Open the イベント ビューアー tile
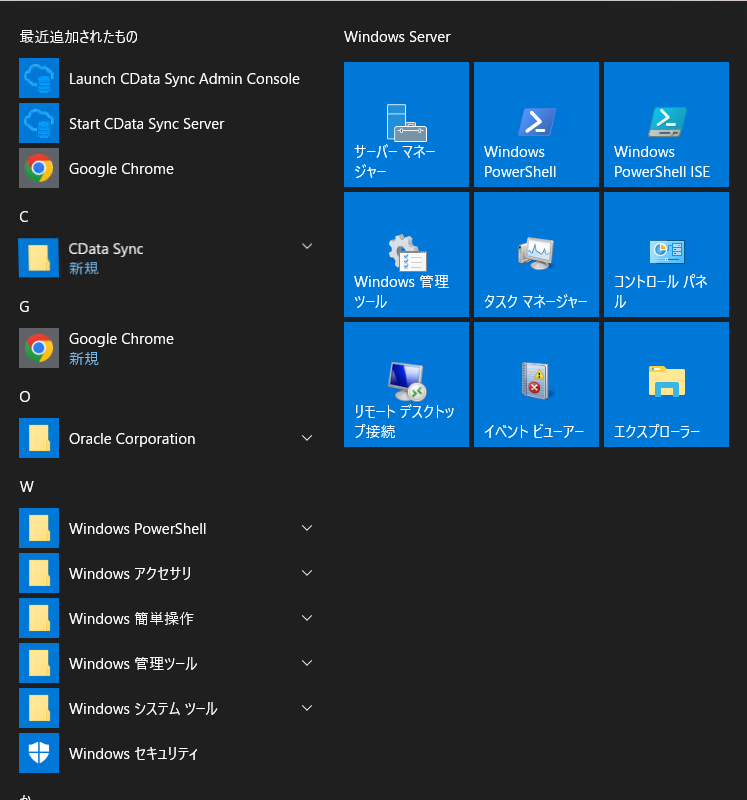Image resolution: width=747 pixels, height=800 pixels. point(536,385)
